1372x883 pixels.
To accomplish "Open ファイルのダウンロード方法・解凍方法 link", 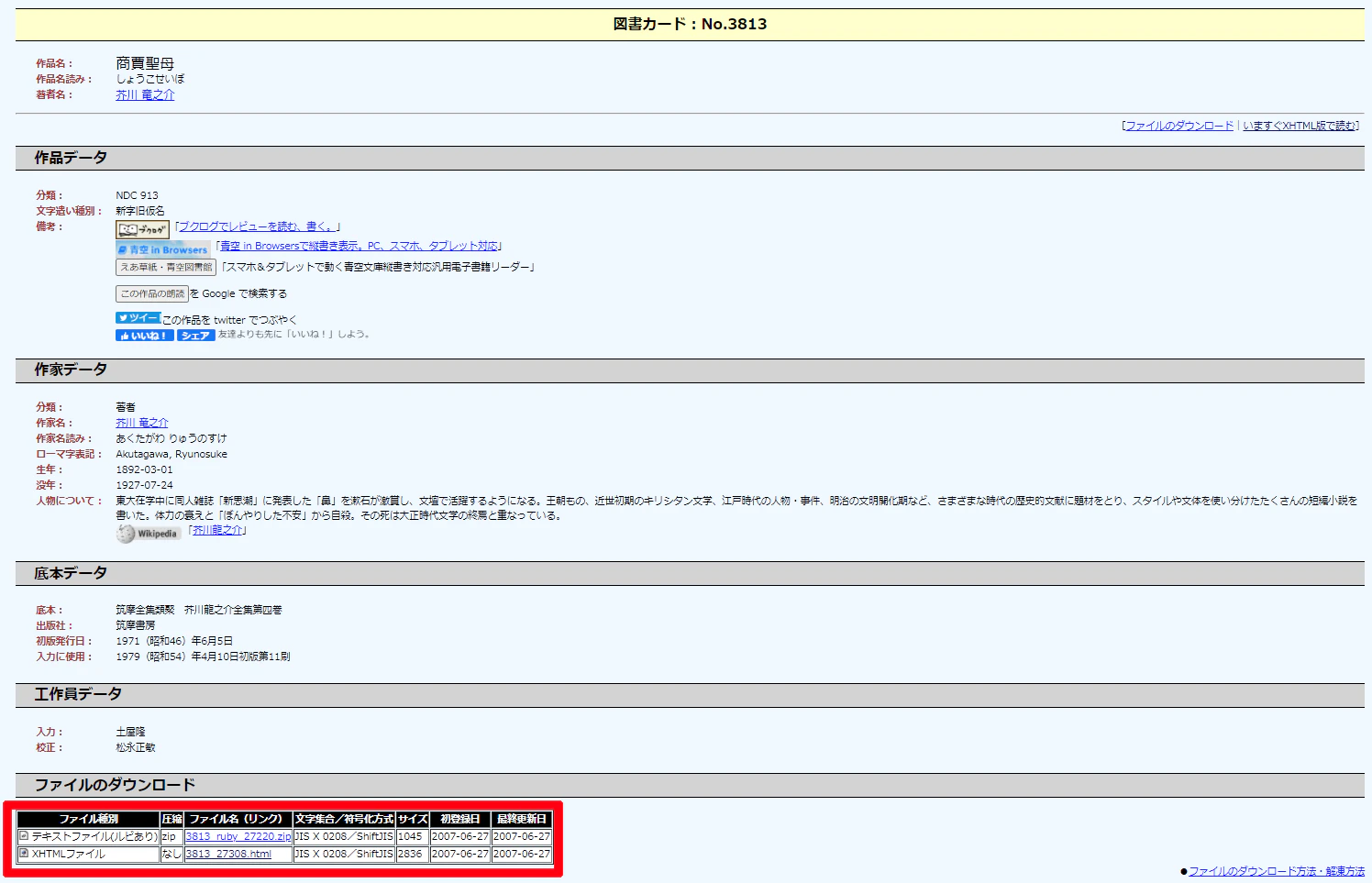I will [1277, 871].
